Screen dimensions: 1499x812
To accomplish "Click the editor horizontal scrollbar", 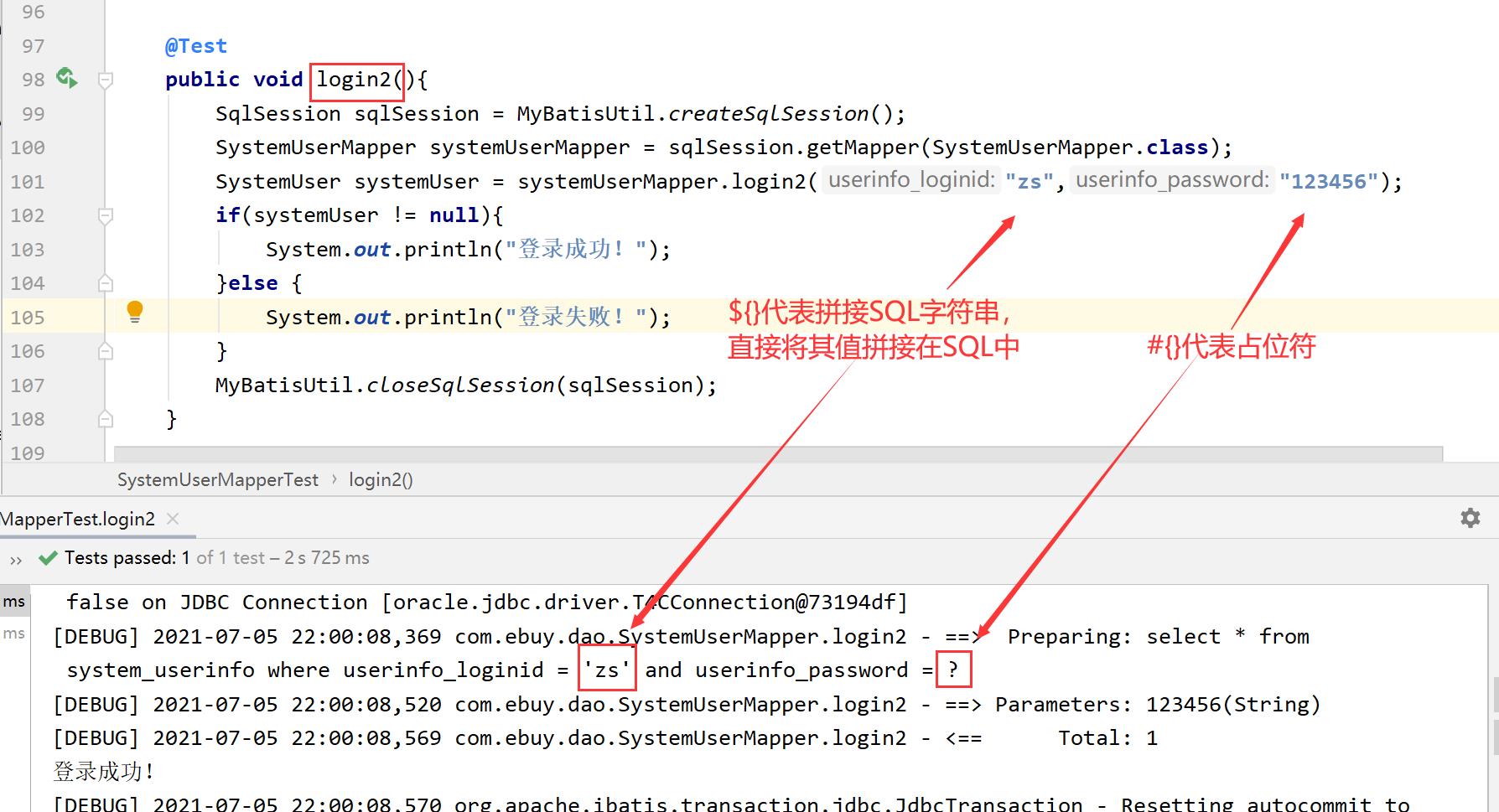I will 778,453.
